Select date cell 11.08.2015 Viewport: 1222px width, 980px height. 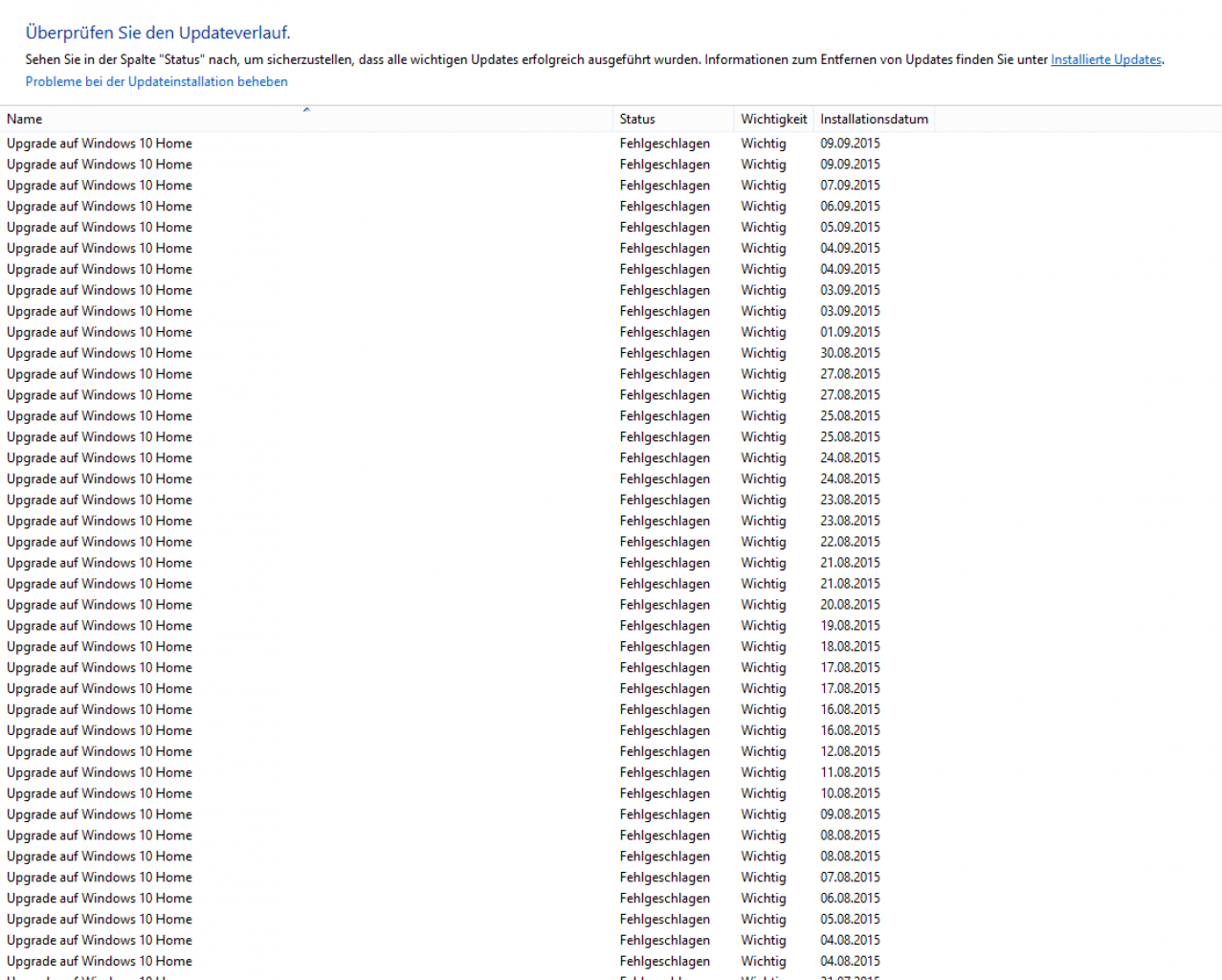[x=850, y=772]
